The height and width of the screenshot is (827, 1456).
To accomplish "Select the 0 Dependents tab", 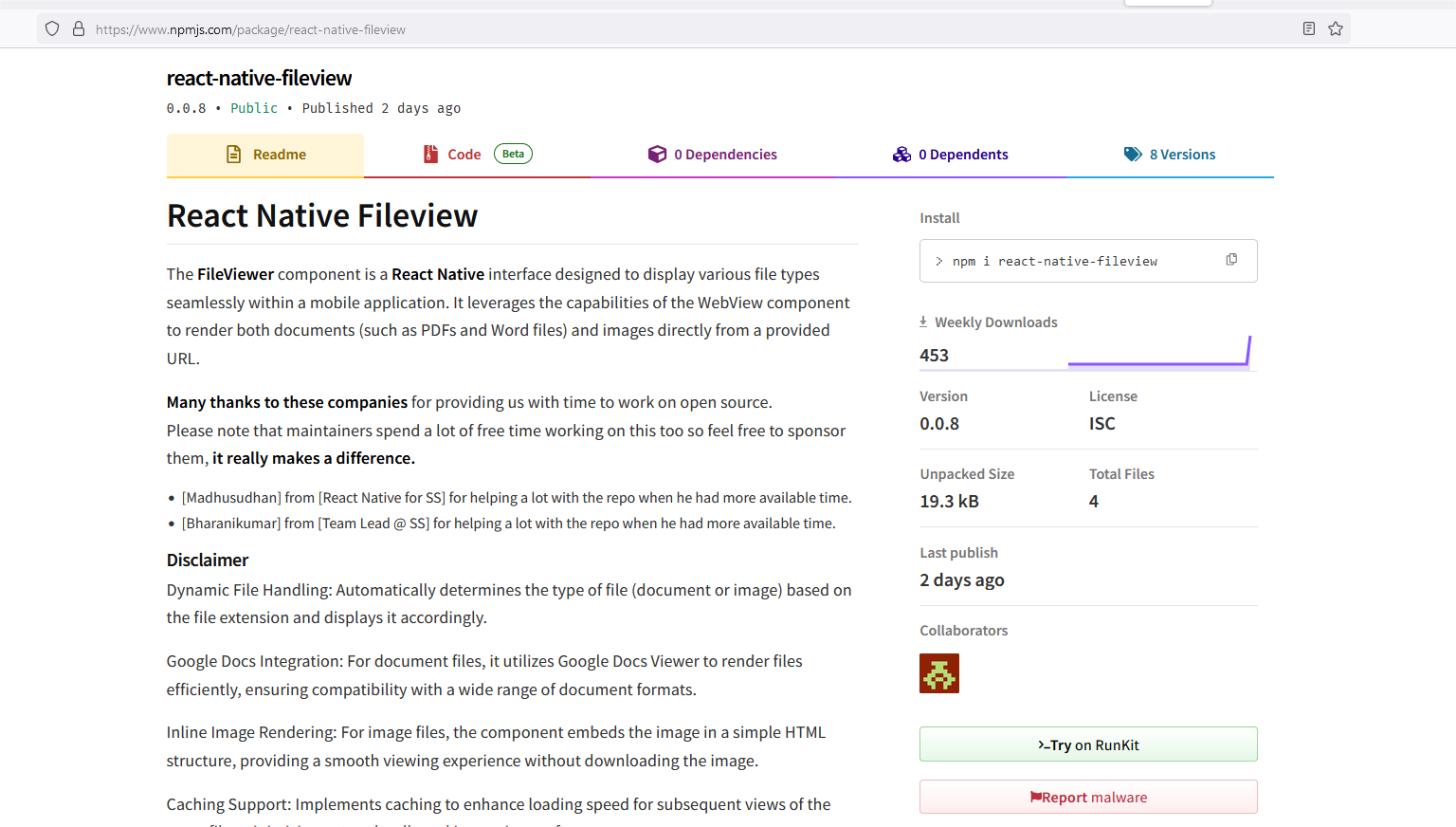I will (951, 155).
